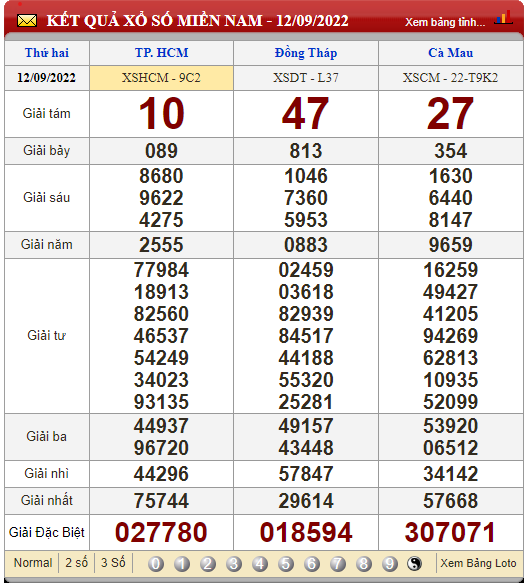527x583 pixels.
Task: Click Giải ba number 53920
Action: tap(450, 426)
